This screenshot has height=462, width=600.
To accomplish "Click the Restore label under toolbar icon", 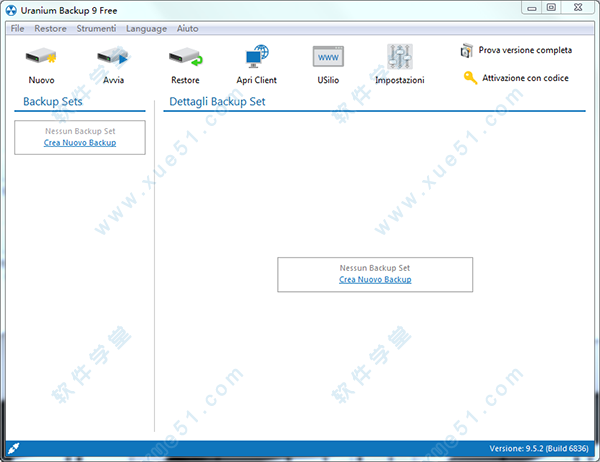I will coord(185,80).
